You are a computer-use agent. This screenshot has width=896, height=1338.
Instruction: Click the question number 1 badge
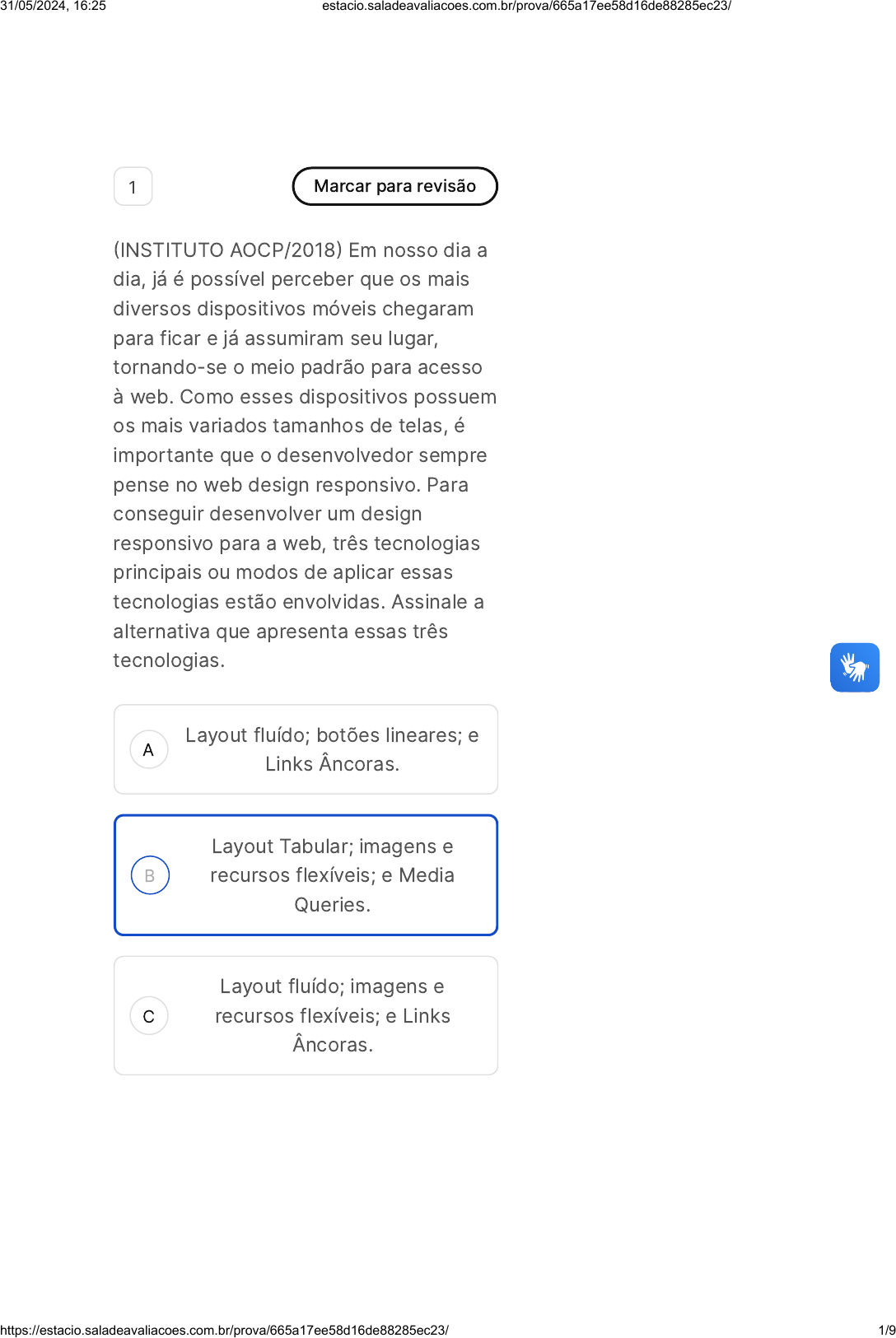coord(133,187)
